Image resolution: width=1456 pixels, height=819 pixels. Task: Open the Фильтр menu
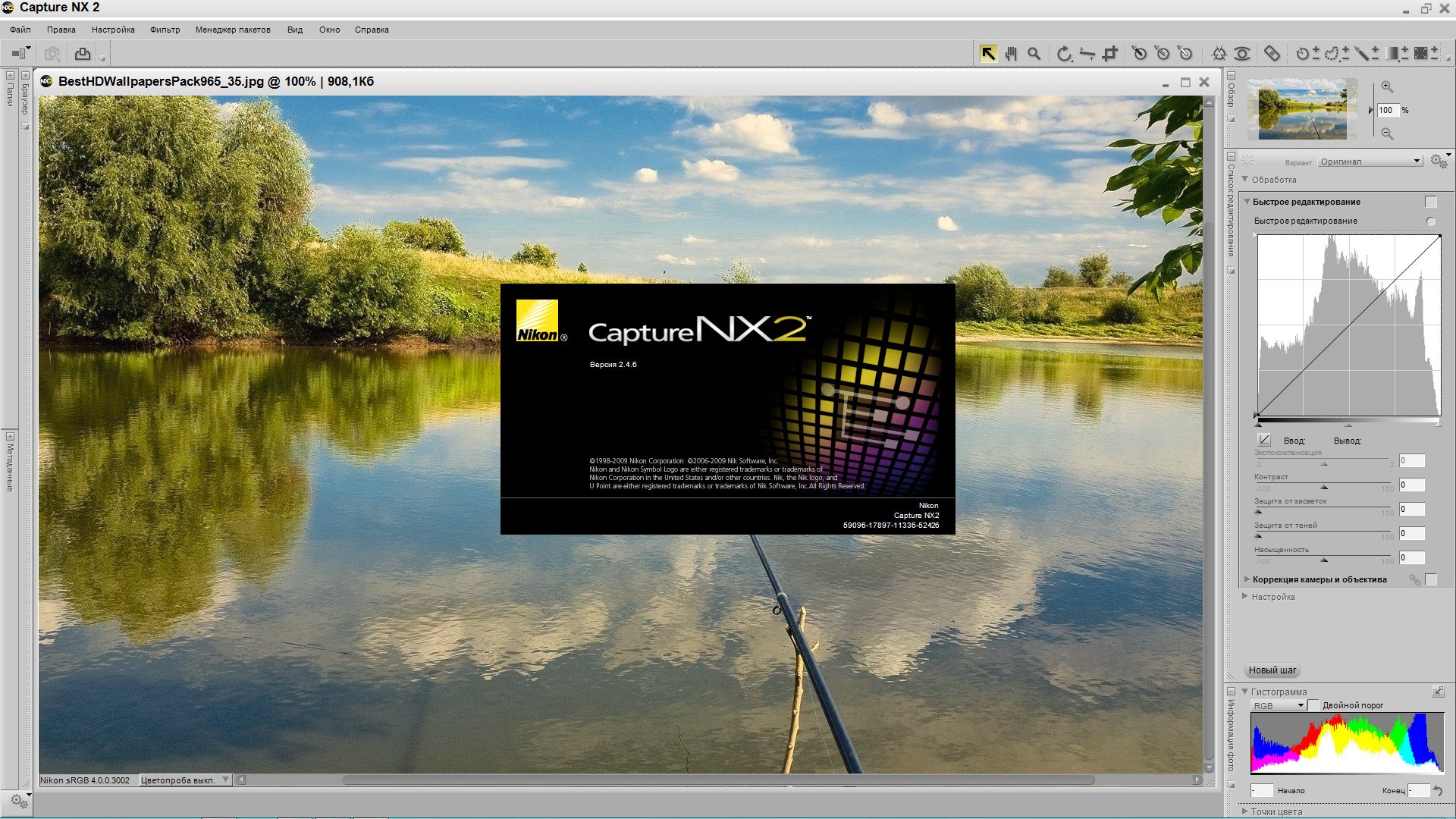point(165,29)
